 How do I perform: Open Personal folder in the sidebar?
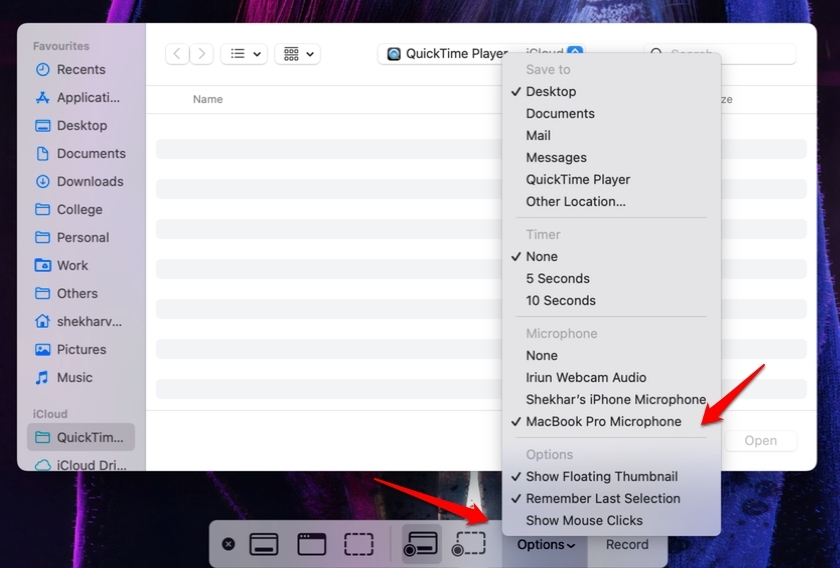(80, 237)
